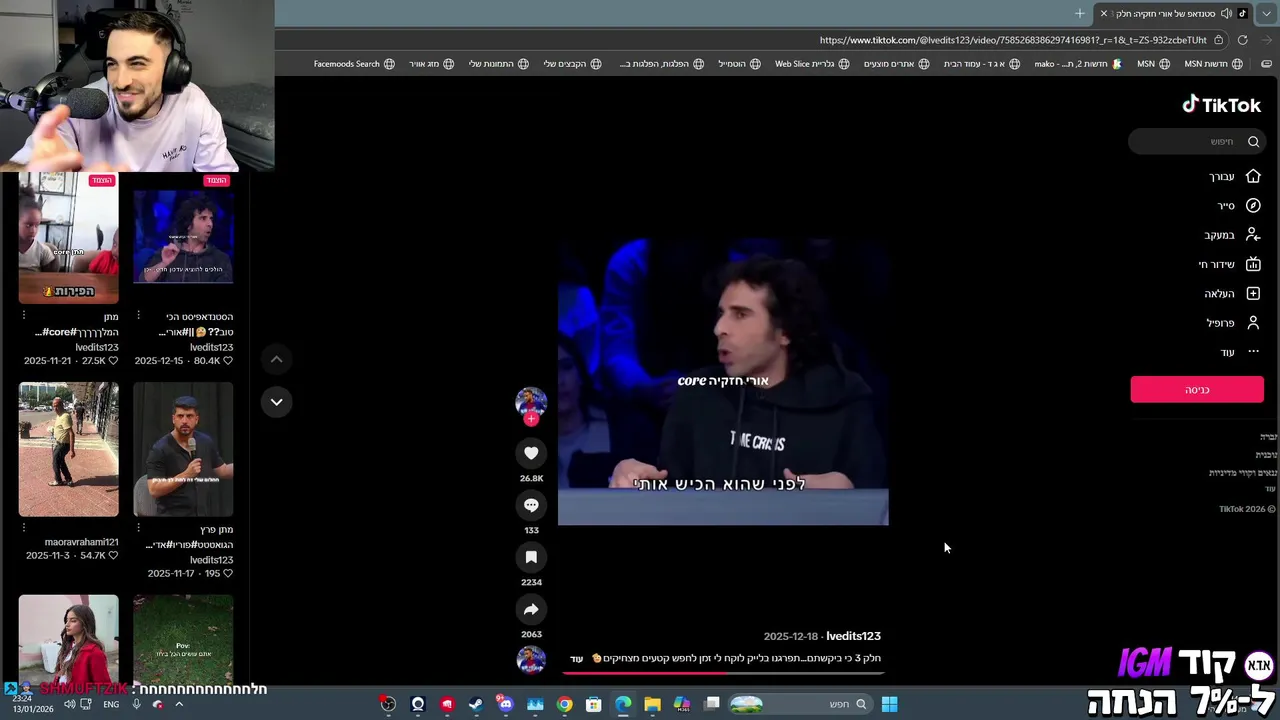The height and width of the screenshot is (720, 1280).
Task: Like the maoravrahami121 video 54.7K heart
Action: 113,555
